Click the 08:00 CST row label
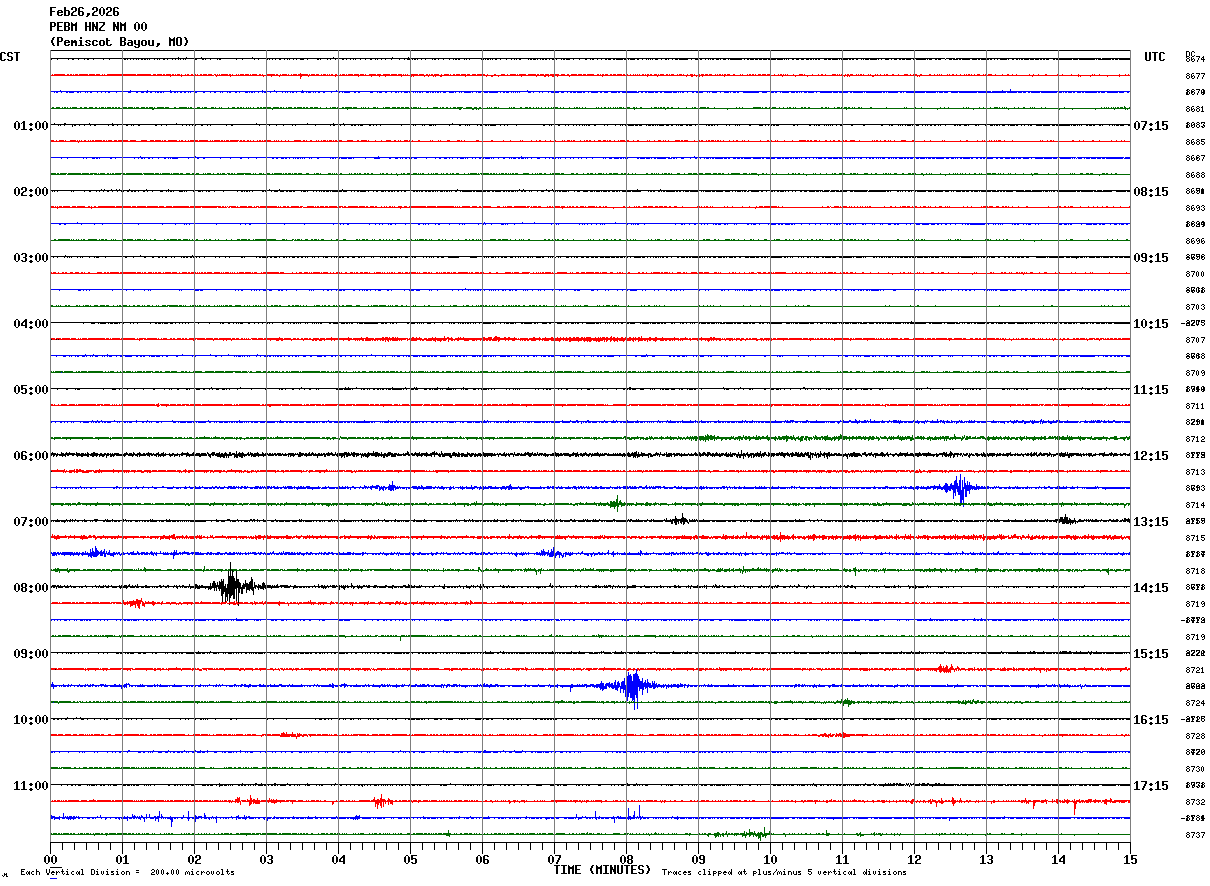Viewport: 1210px width, 886px height. pos(30,588)
